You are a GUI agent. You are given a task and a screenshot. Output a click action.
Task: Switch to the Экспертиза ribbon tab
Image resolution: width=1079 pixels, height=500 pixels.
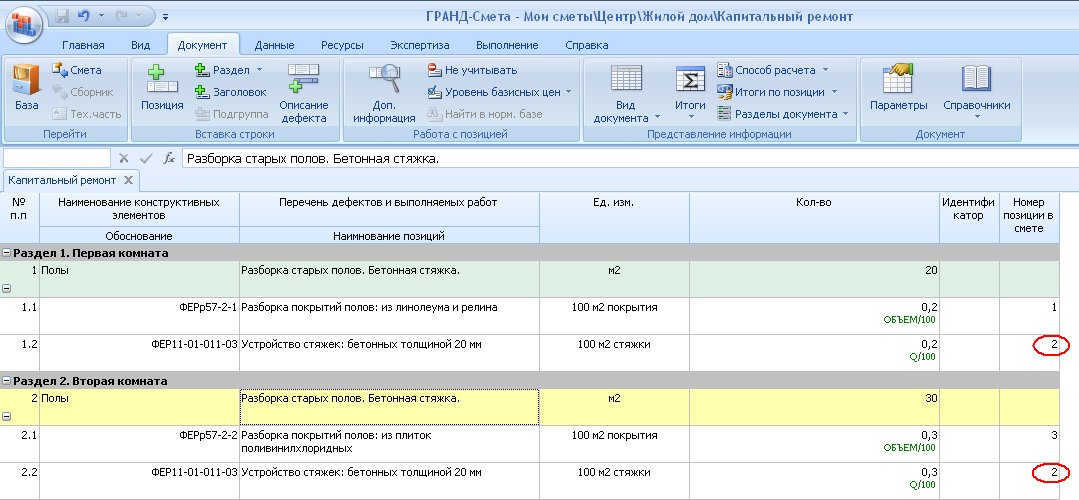[420, 45]
